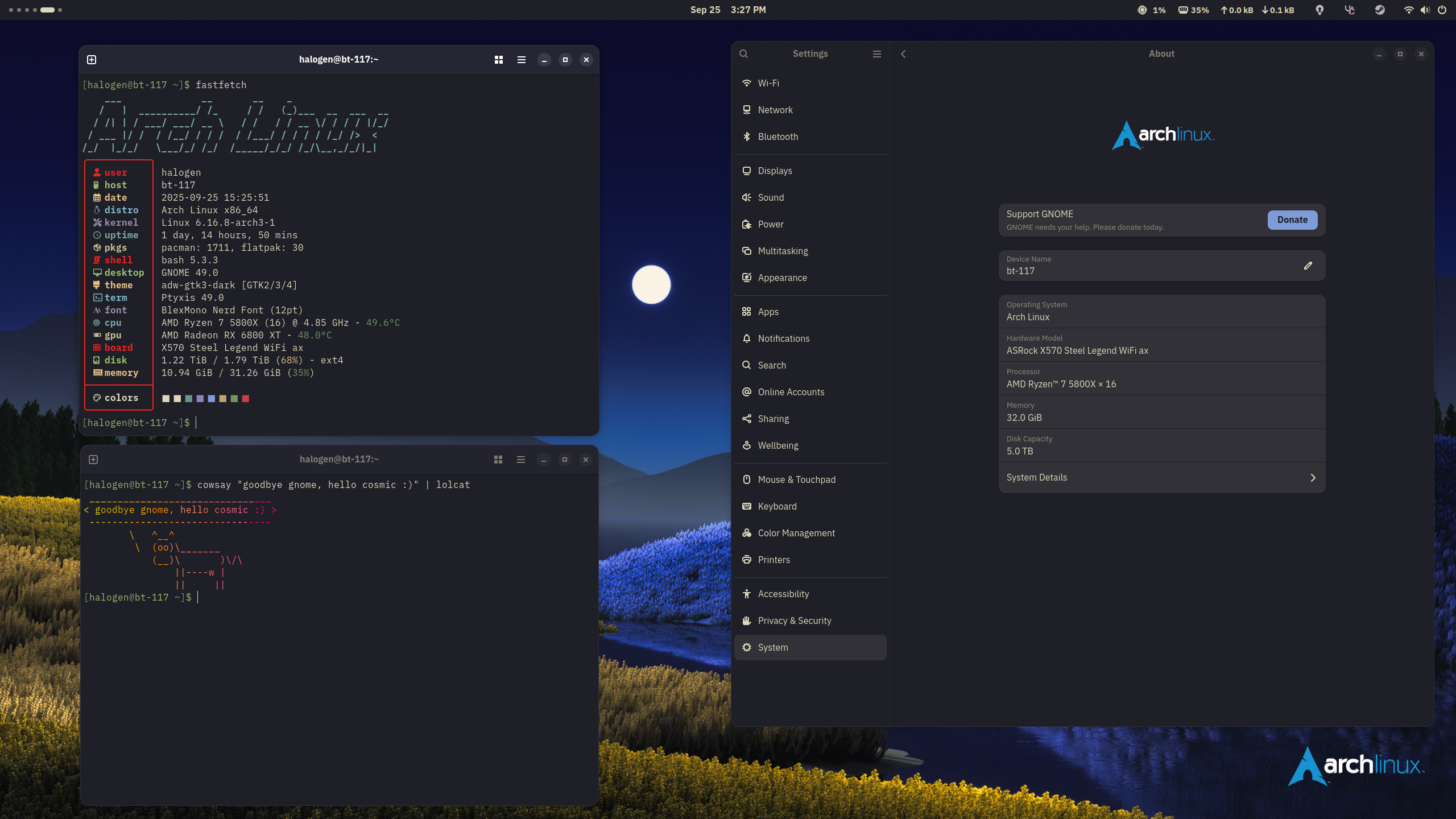Click the red color swatch in fastfetch output
Viewport: 1456px width, 819px height.
coord(246,399)
